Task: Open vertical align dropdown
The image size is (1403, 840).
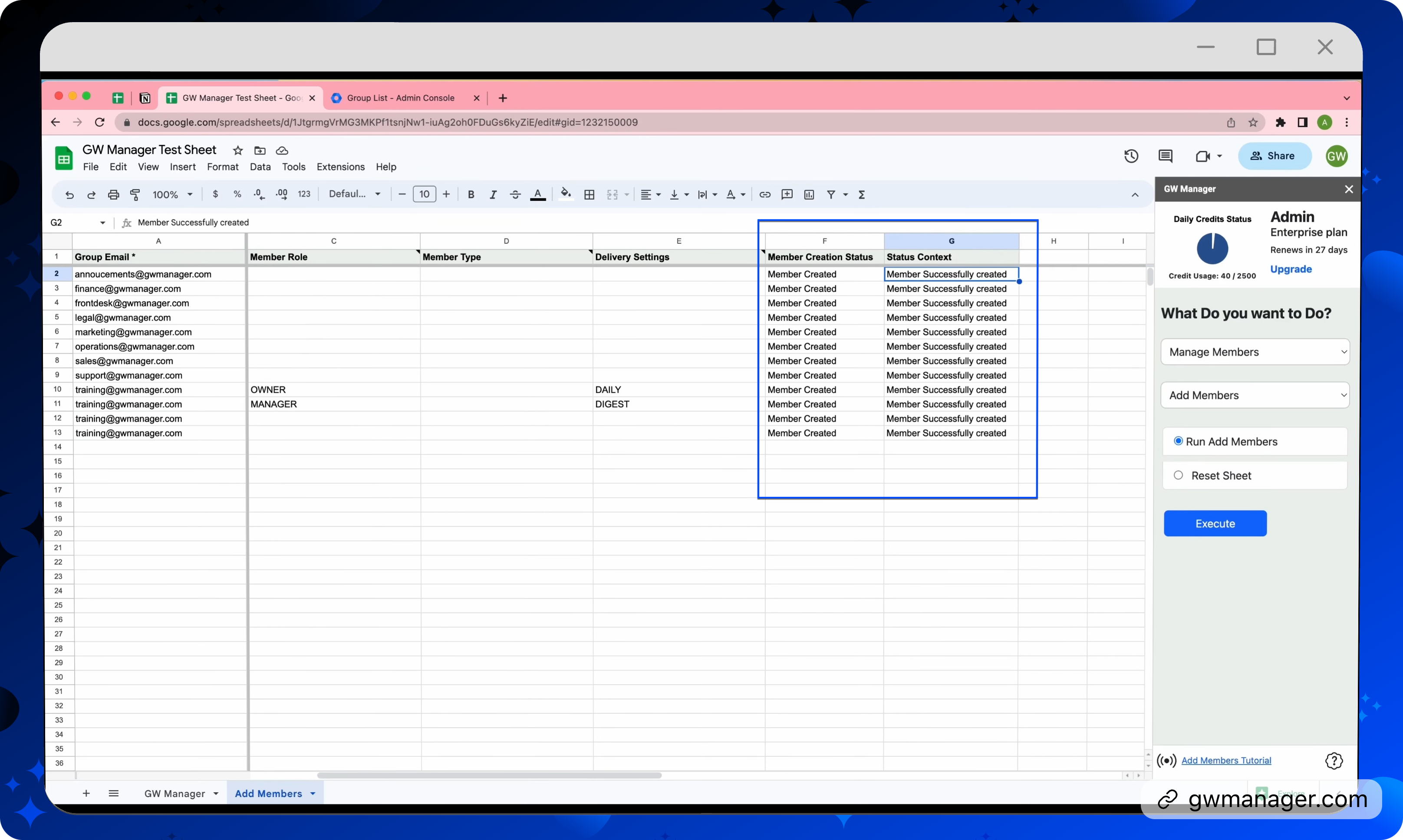Action: click(679, 195)
